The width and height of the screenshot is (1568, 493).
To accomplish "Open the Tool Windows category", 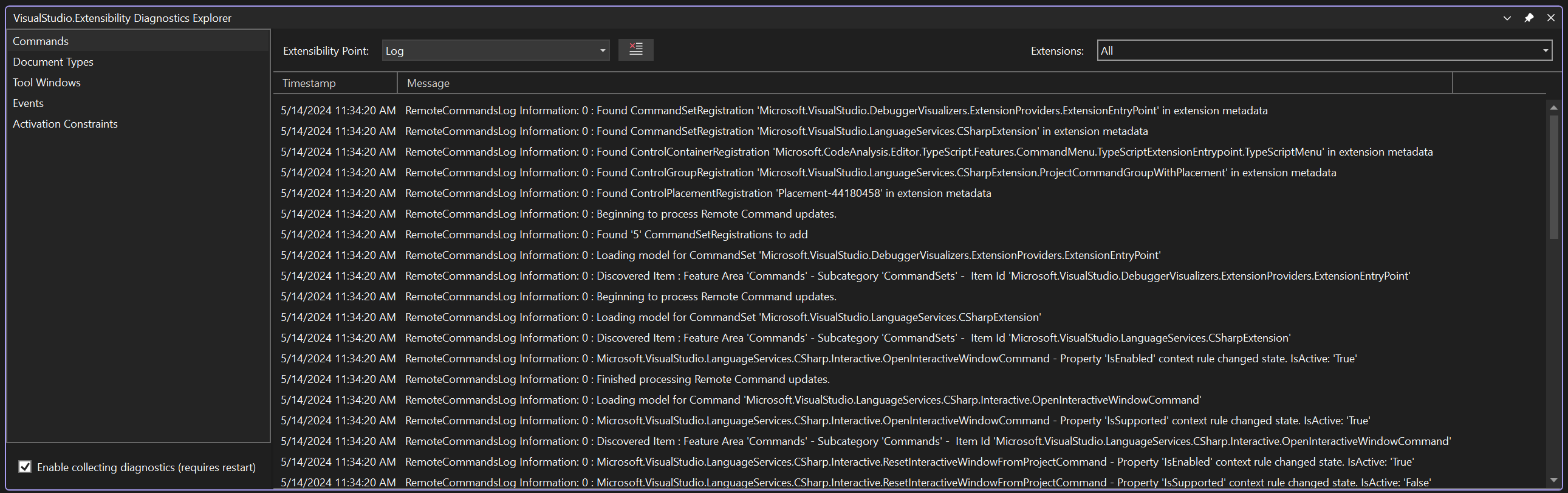I will pos(139,82).
